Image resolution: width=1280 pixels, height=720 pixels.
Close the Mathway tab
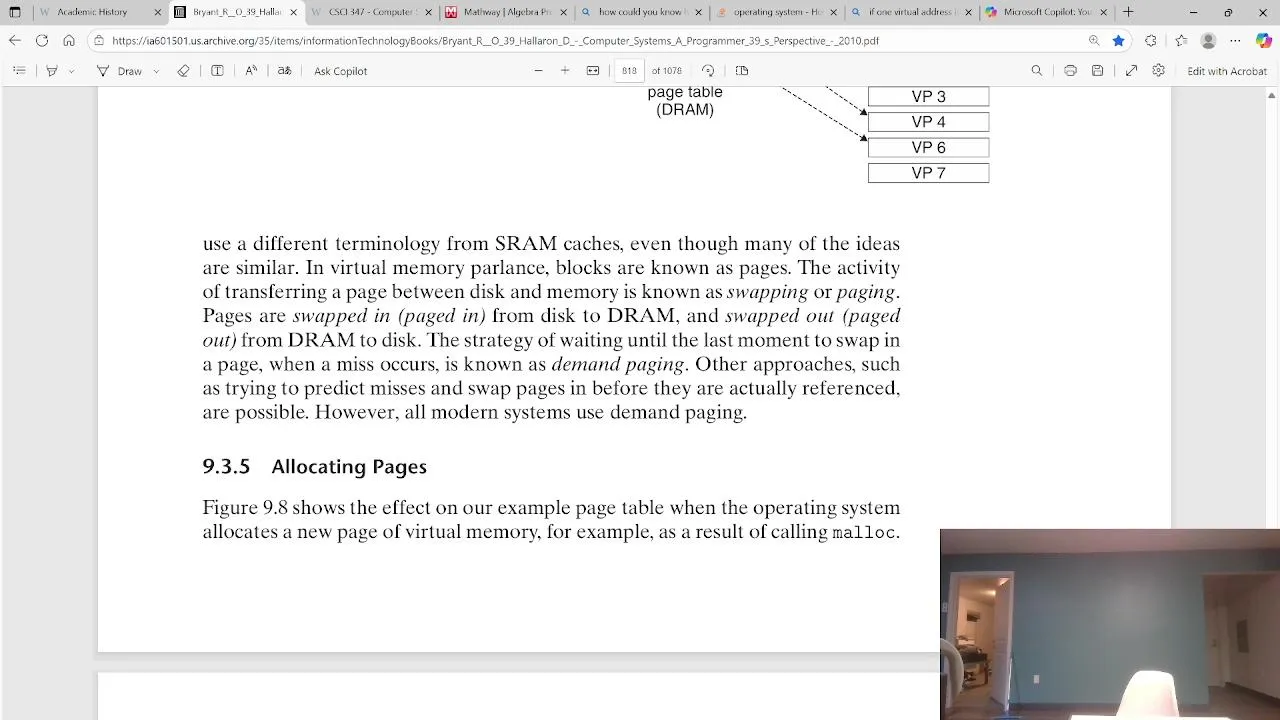coord(563,12)
